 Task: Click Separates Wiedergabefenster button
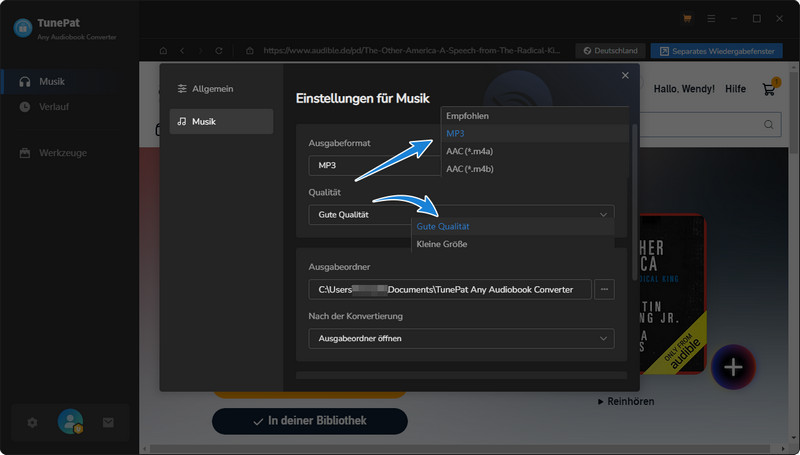[x=716, y=50]
